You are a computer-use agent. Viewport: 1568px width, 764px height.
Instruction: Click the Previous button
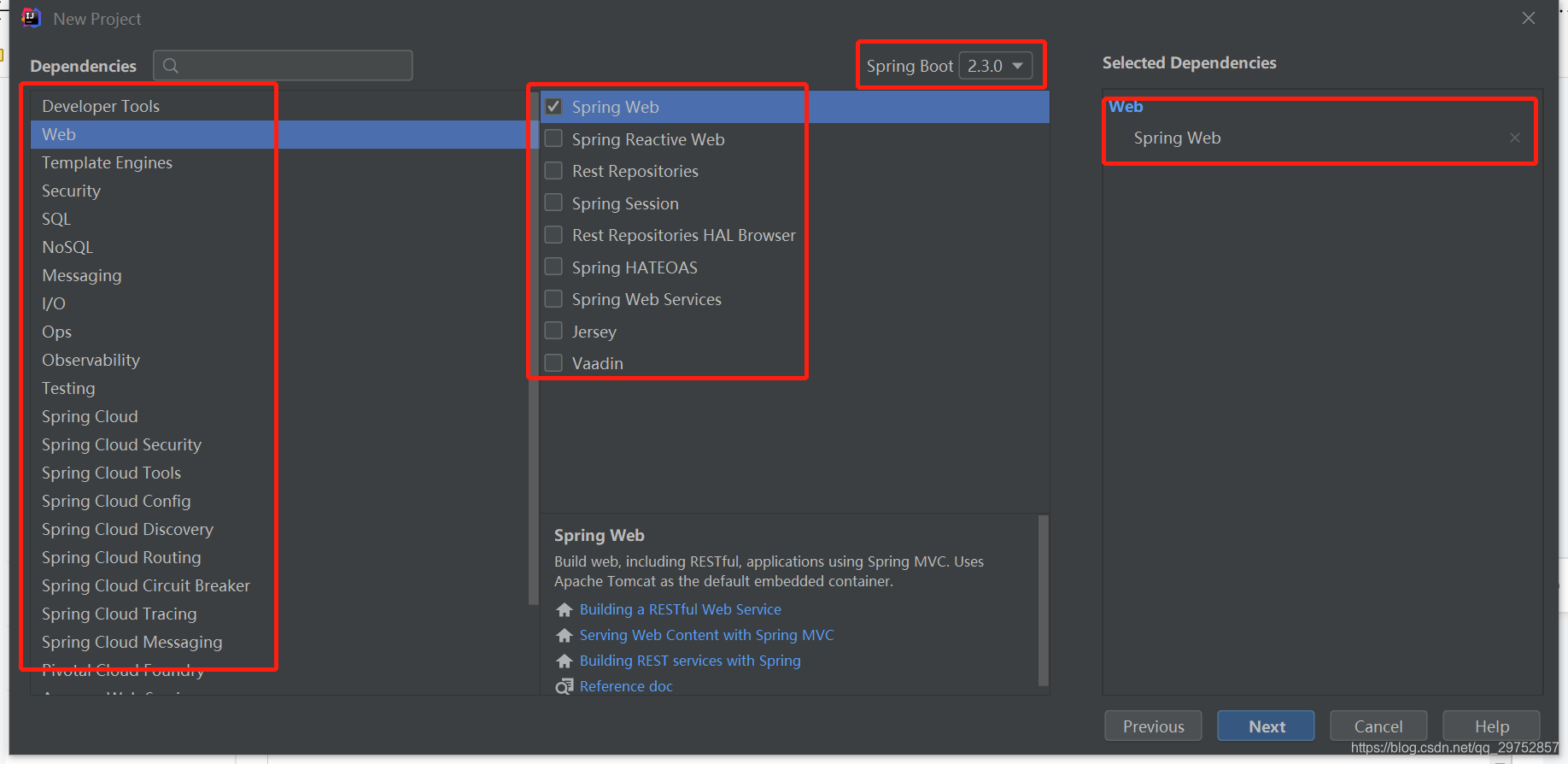tap(1153, 726)
